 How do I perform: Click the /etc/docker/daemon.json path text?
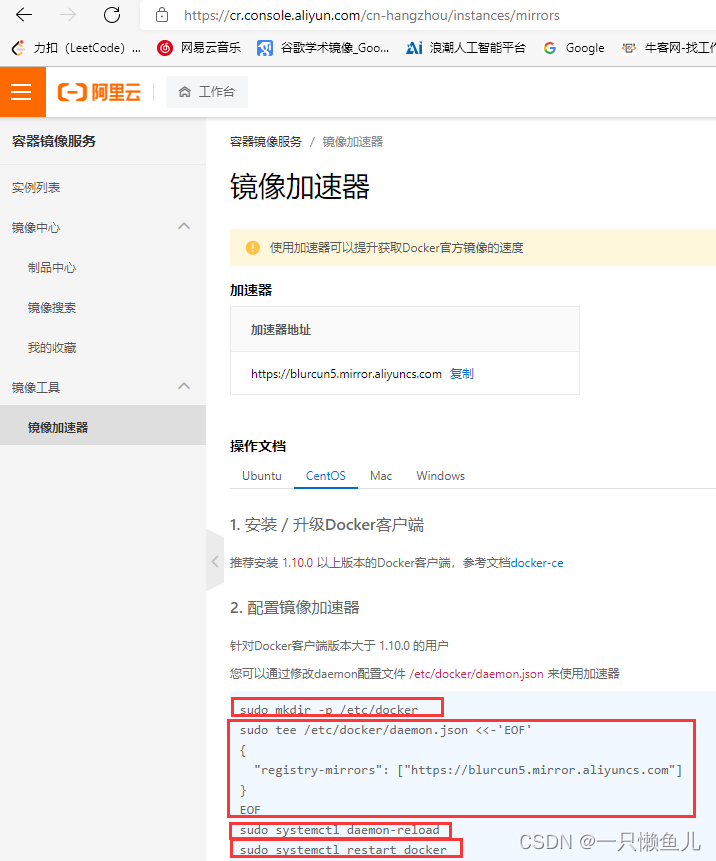click(476, 674)
